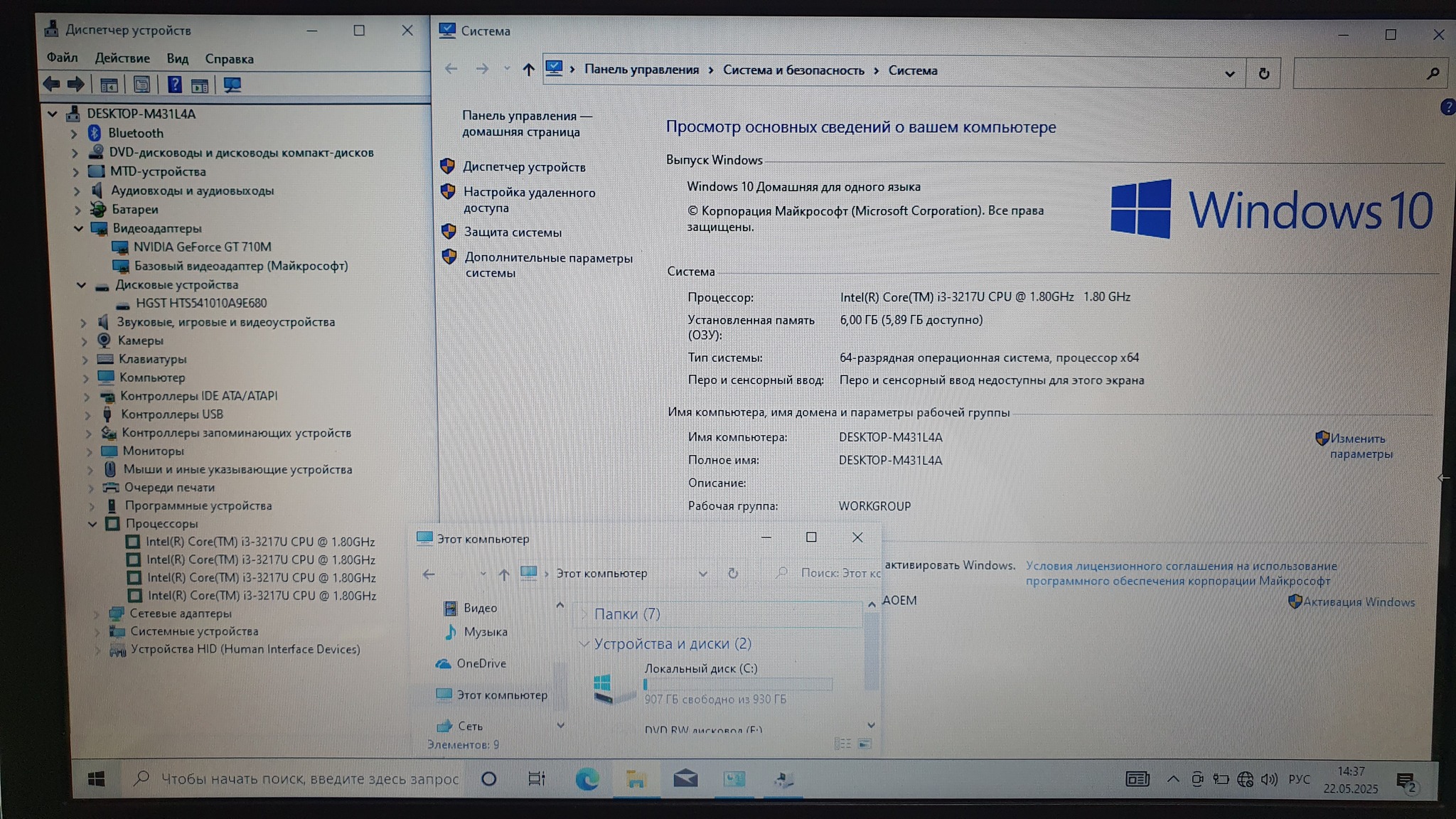
Task: Open address bar history dropdown in System window
Action: [1229, 73]
